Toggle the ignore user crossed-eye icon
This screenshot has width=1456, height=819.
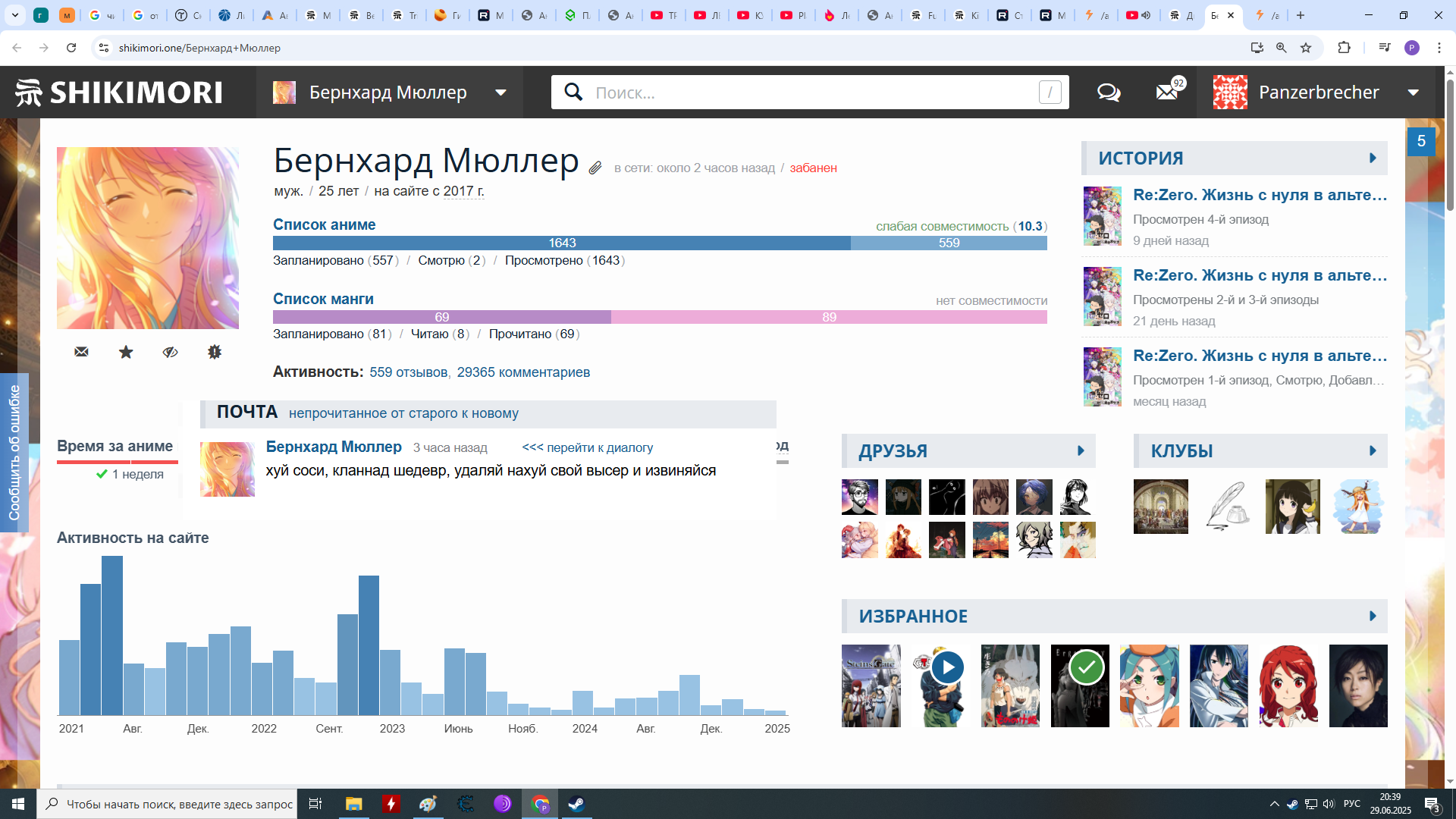170,352
